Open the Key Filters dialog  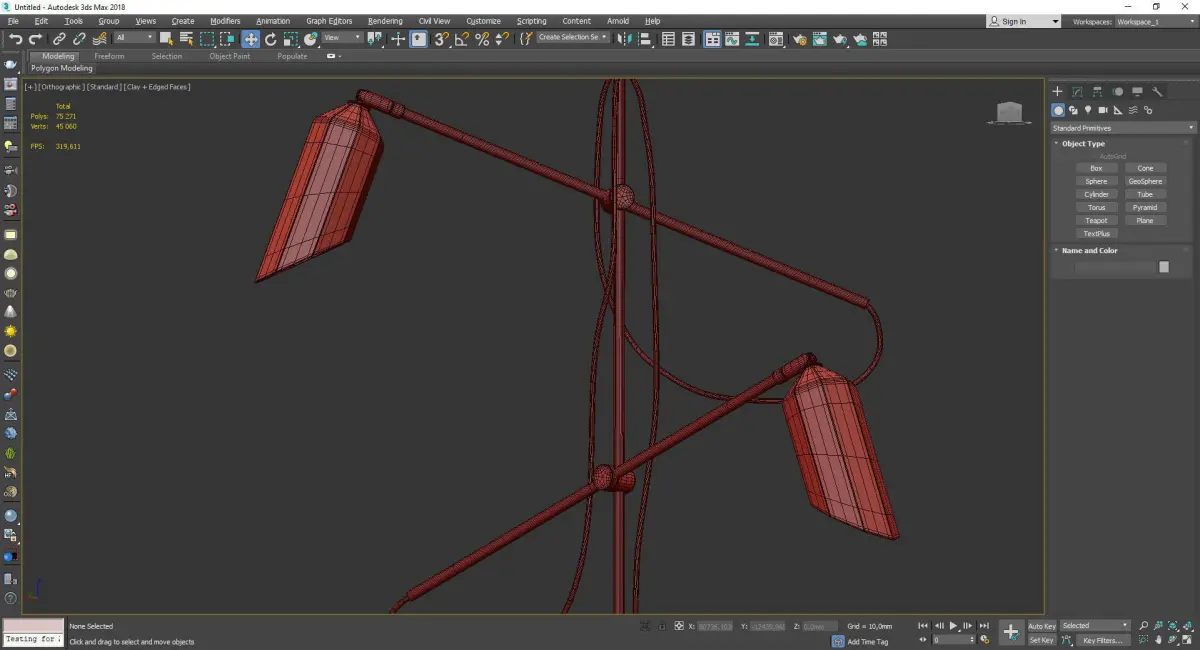pyautogui.click(x=1102, y=640)
